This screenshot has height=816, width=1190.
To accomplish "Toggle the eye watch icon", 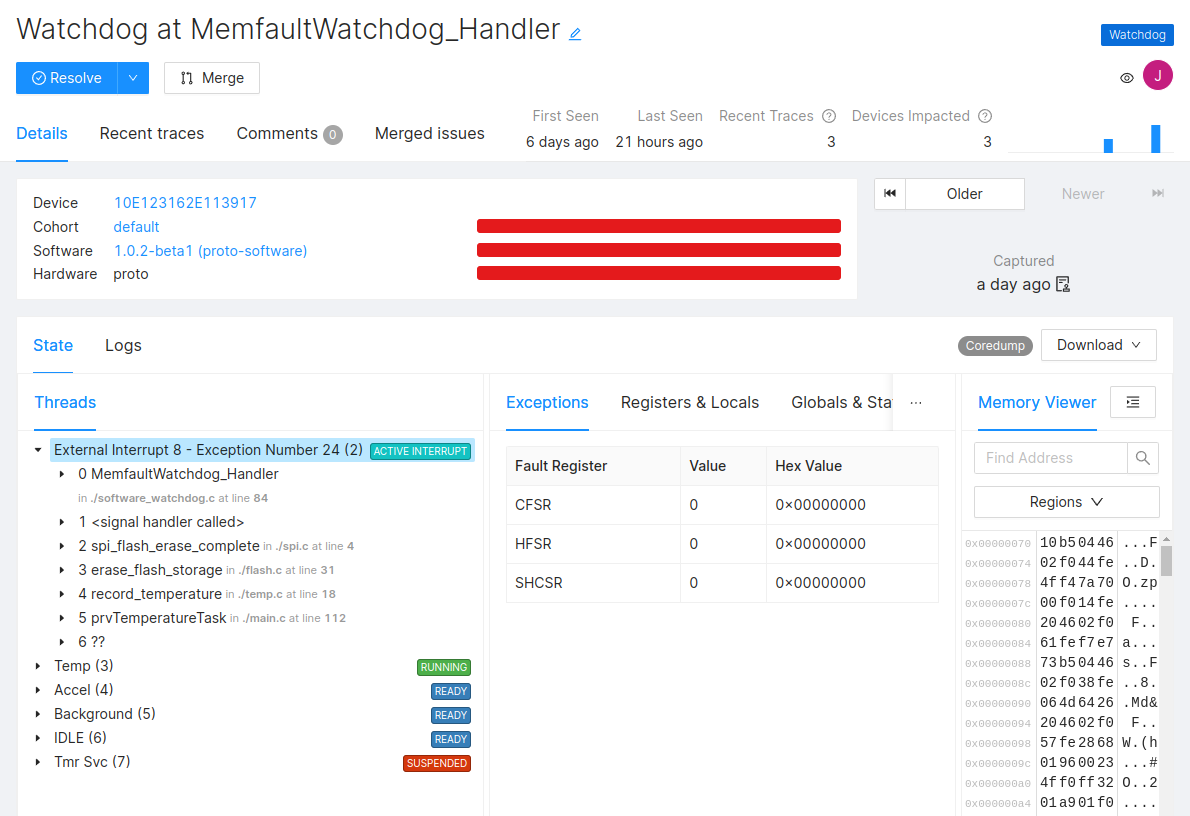I will coord(1127,77).
